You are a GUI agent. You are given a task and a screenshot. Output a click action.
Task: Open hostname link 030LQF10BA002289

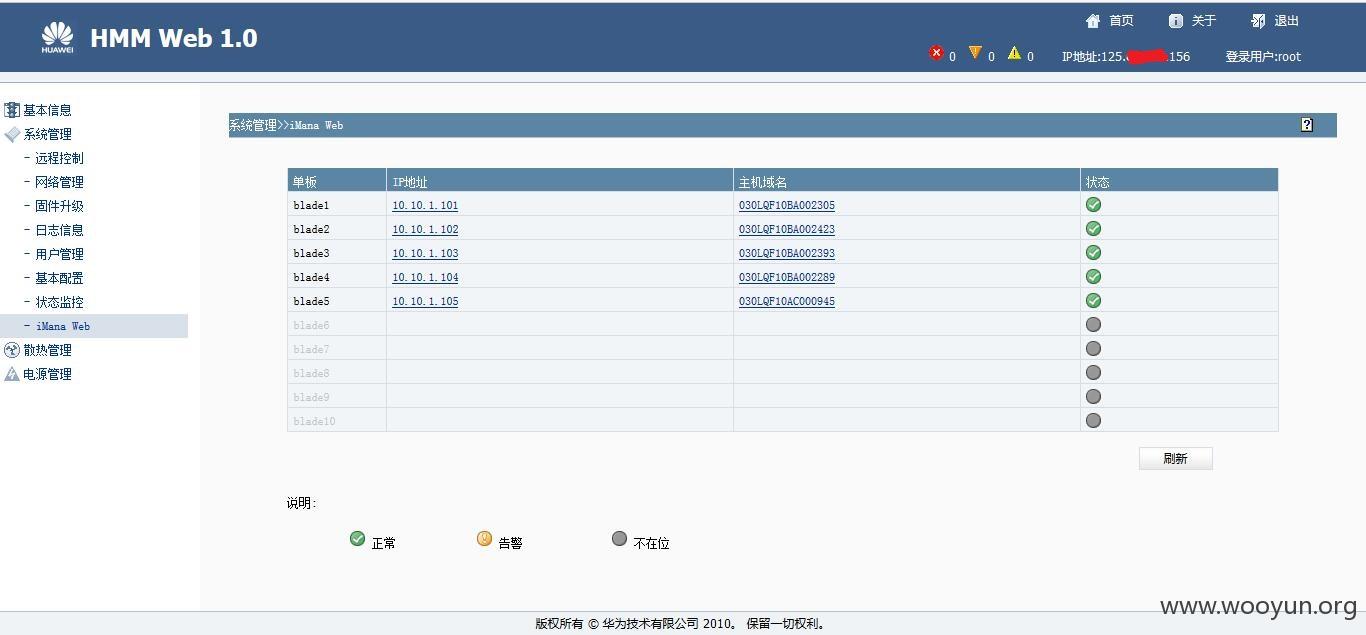787,277
